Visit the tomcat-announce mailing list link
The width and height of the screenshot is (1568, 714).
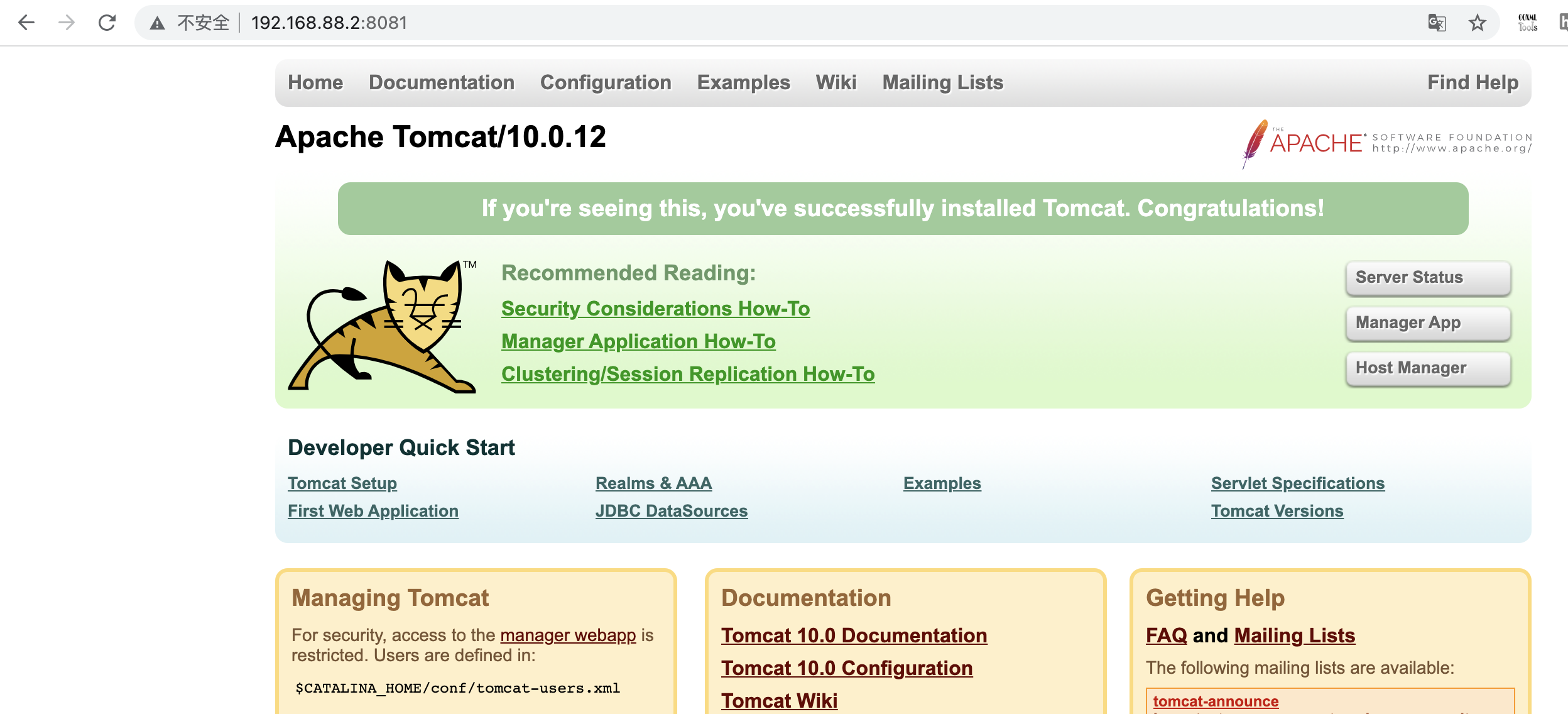tap(1215, 701)
